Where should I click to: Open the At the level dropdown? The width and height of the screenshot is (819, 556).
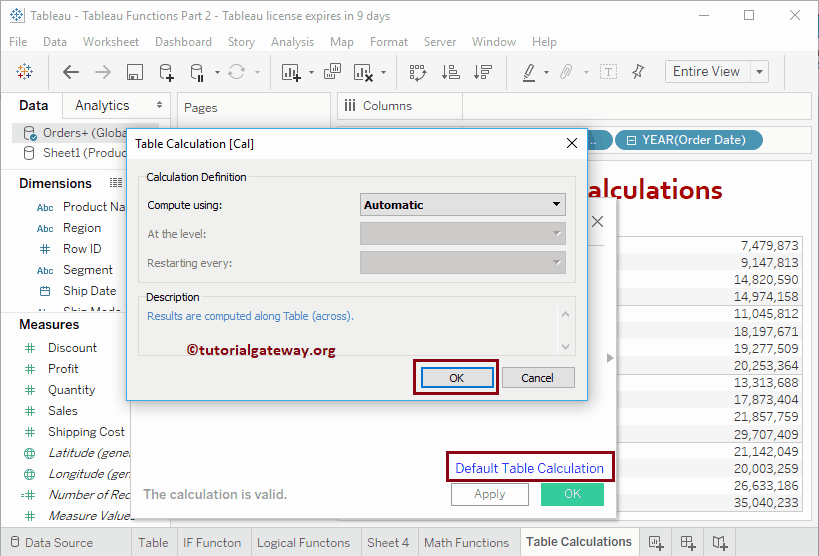click(x=463, y=234)
